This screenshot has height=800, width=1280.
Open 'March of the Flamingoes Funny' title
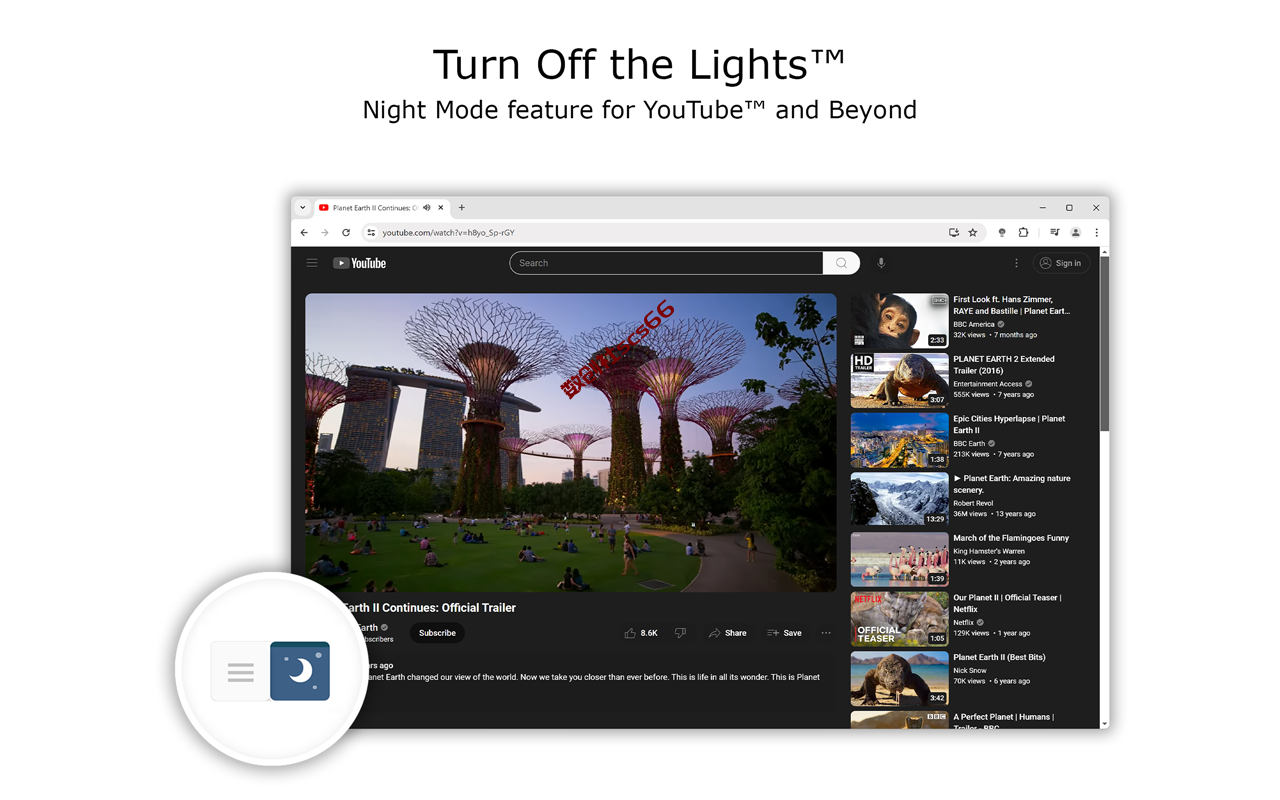(1011, 538)
